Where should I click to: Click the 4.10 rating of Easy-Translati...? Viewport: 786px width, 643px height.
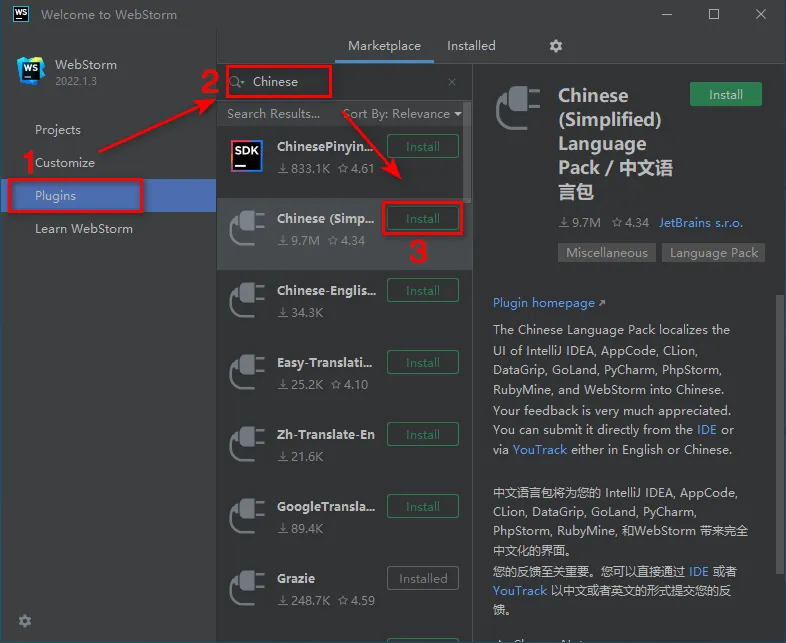pyautogui.click(x=350, y=384)
